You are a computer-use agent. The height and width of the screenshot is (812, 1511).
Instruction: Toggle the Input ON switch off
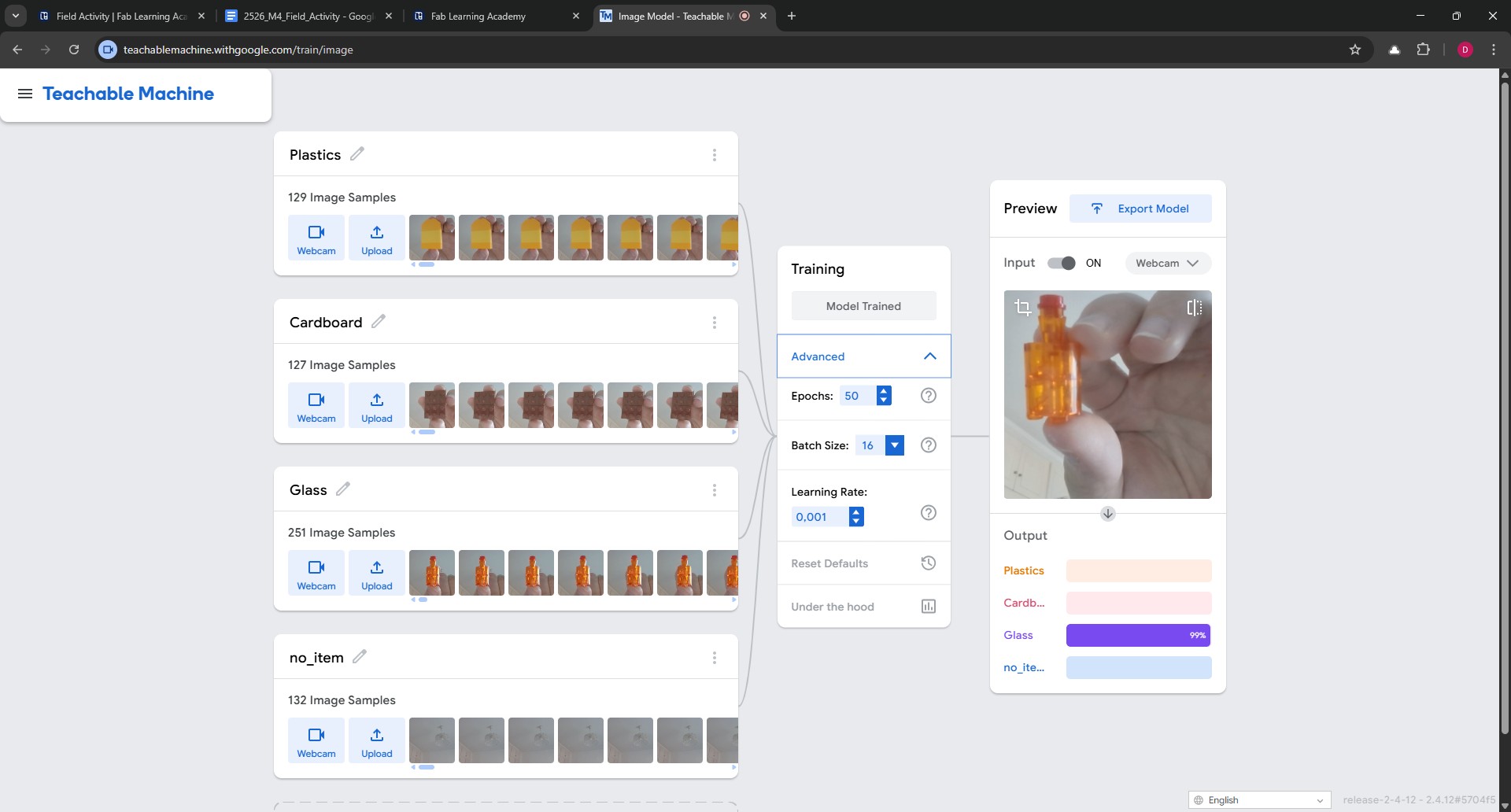click(x=1061, y=263)
